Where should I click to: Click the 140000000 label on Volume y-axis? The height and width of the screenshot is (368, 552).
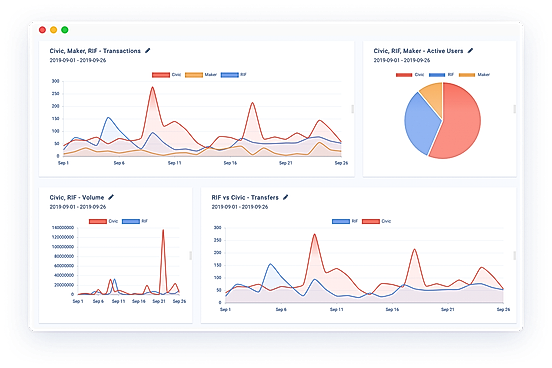(63, 227)
